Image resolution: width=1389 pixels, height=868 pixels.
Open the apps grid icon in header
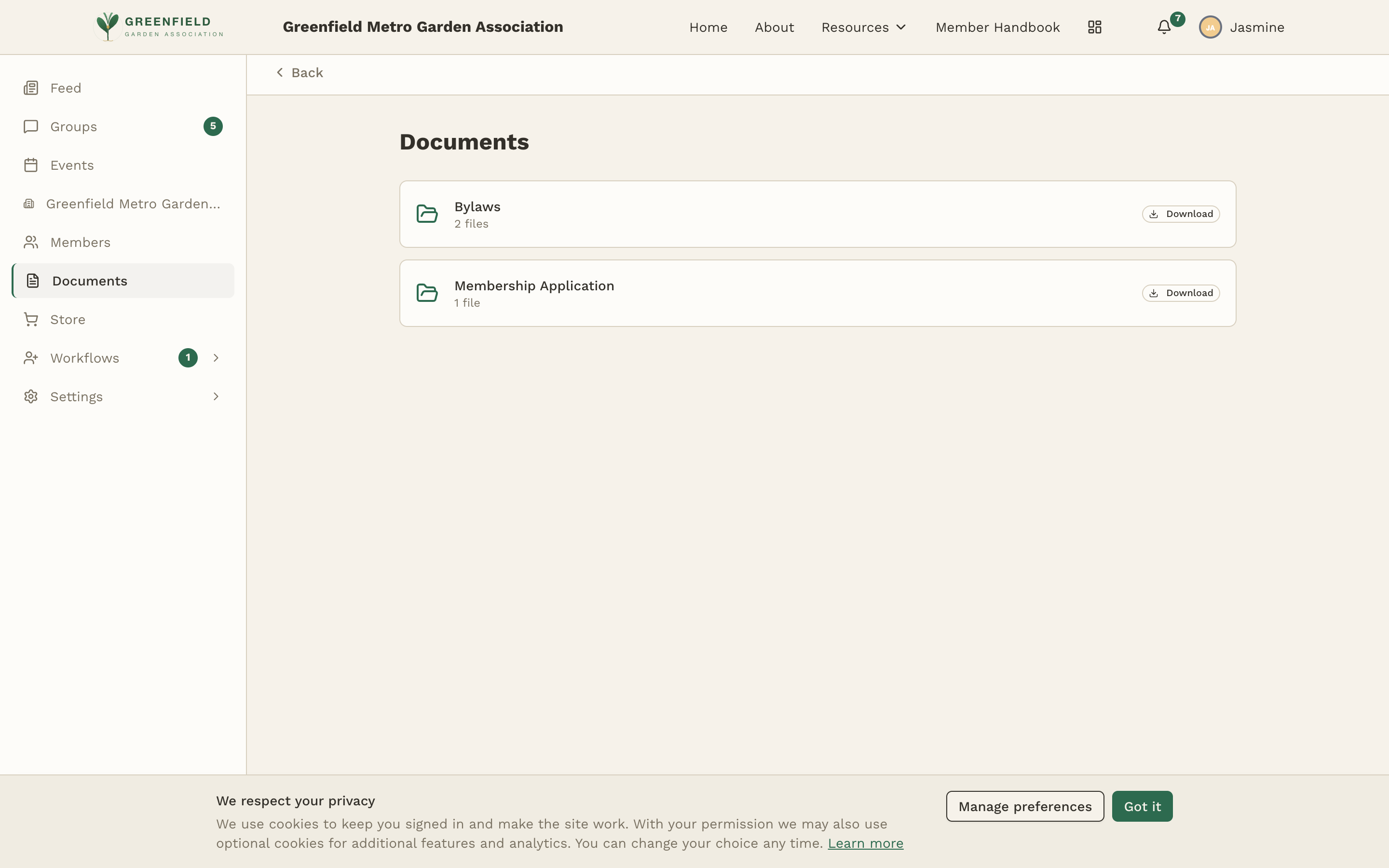pos(1094,27)
